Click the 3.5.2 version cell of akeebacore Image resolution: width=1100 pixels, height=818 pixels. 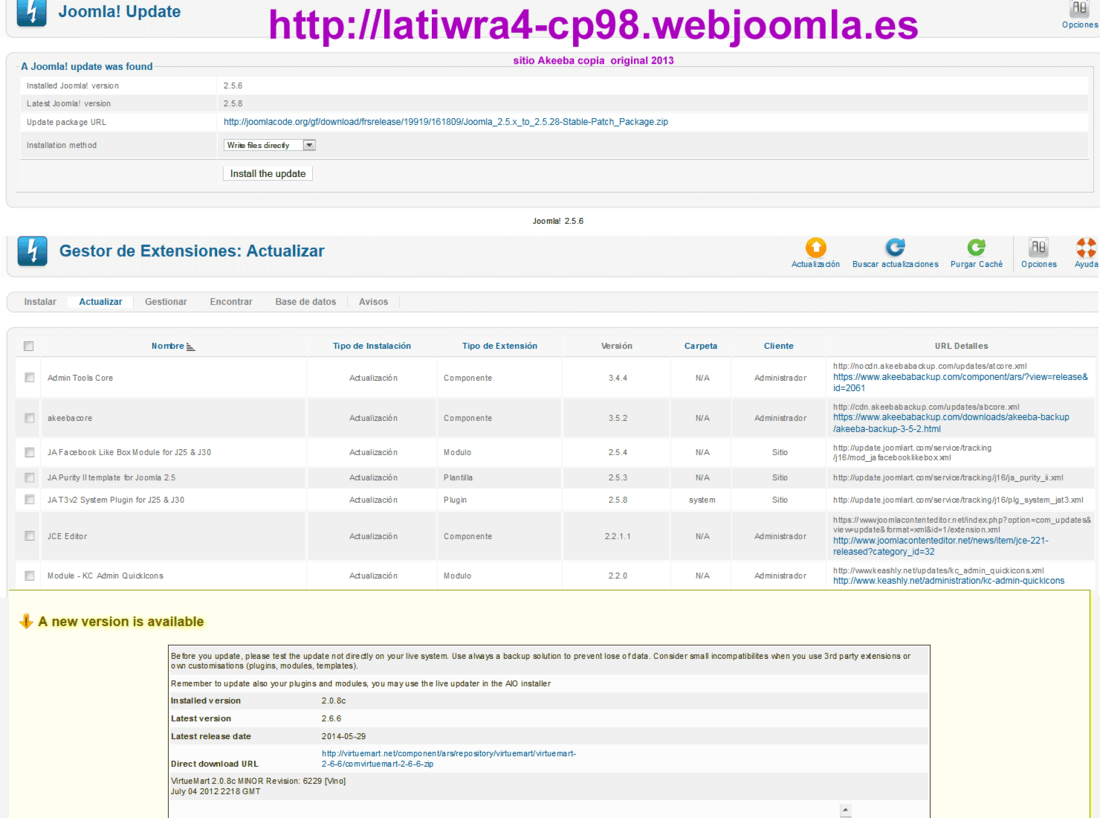click(x=618, y=418)
